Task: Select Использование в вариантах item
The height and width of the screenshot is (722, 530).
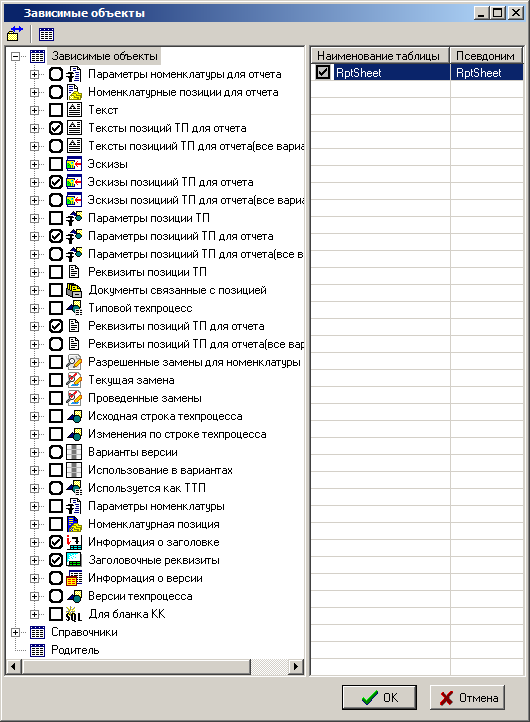Action: [160, 470]
